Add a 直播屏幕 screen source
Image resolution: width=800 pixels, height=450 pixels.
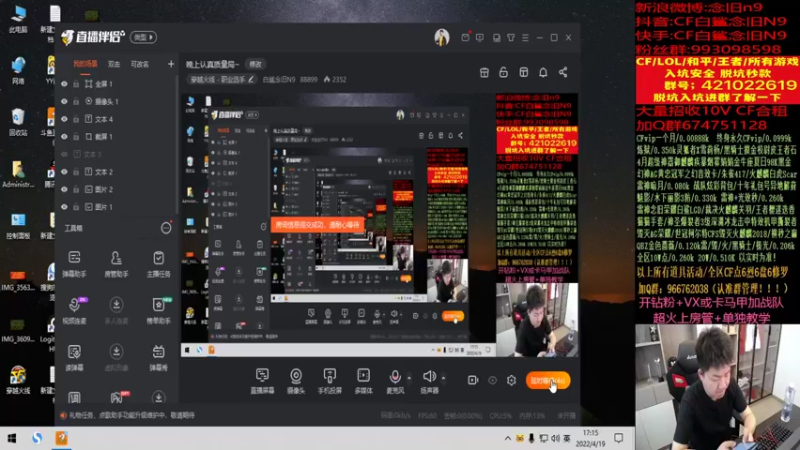[262, 381]
